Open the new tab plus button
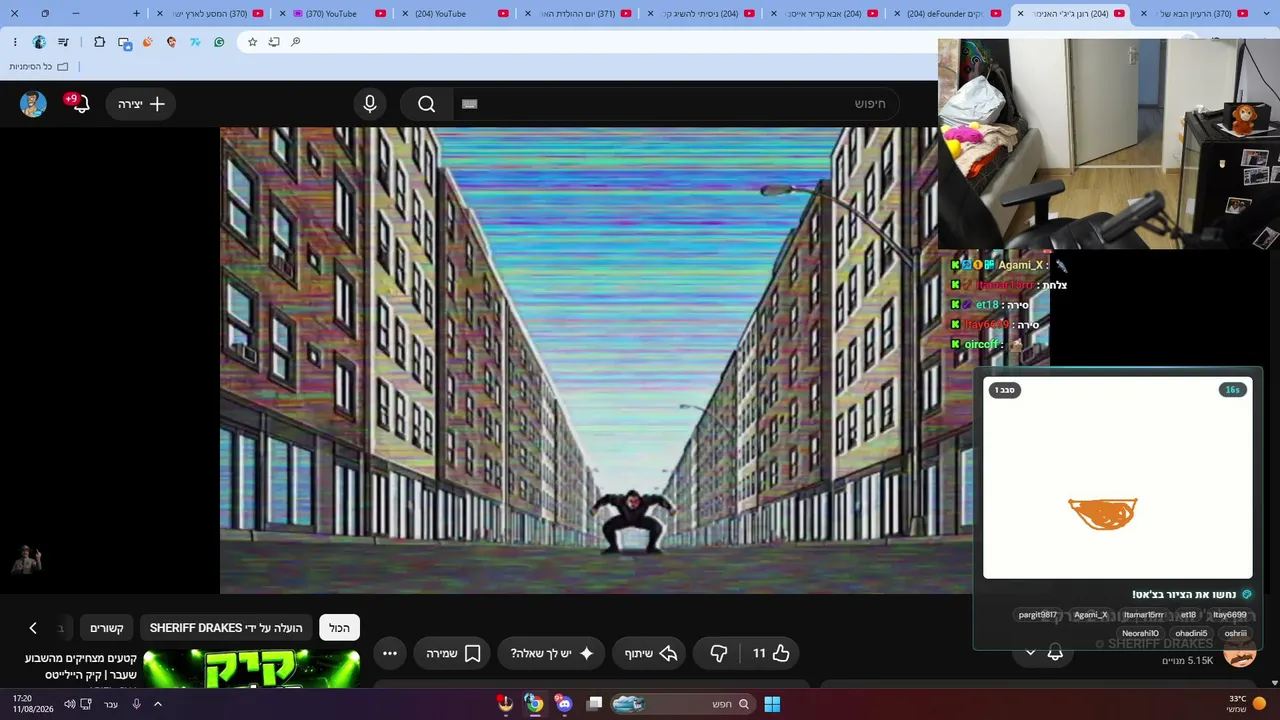1280x720 pixels. pyautogui.click(x=136, y=13)
